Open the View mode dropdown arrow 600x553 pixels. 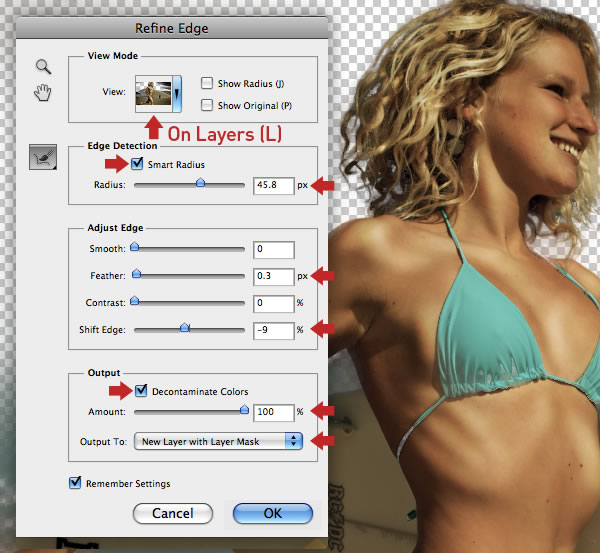pos(177,94)
